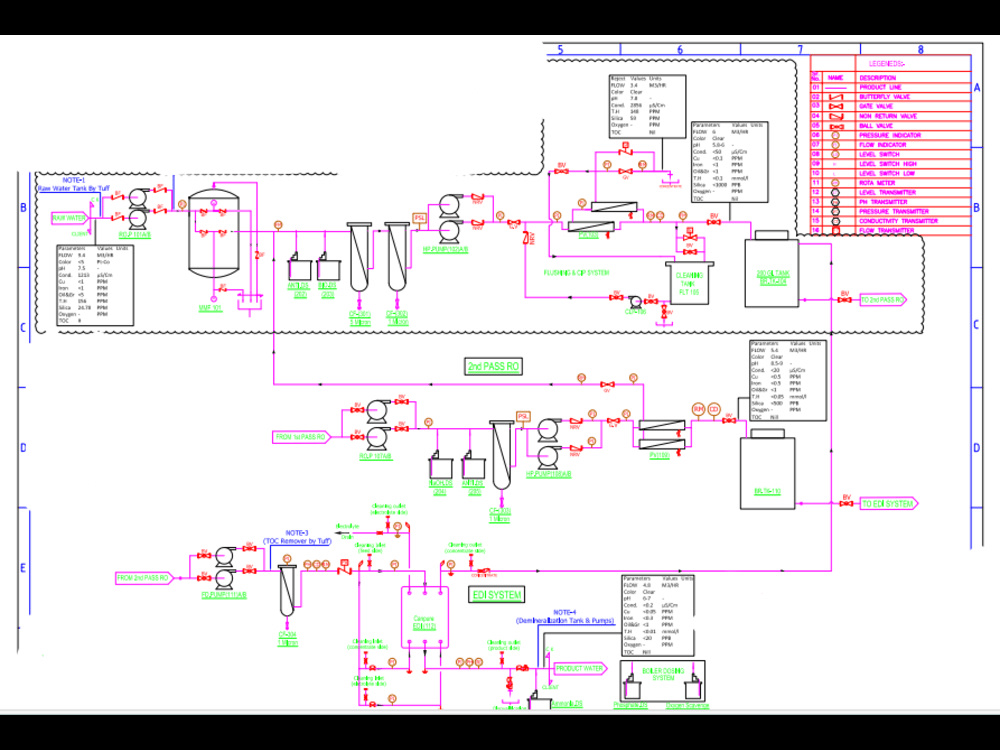Click the FROM 2nd PASS RO arrow label
The image size is (1000, 750).
tap(144, 578)
